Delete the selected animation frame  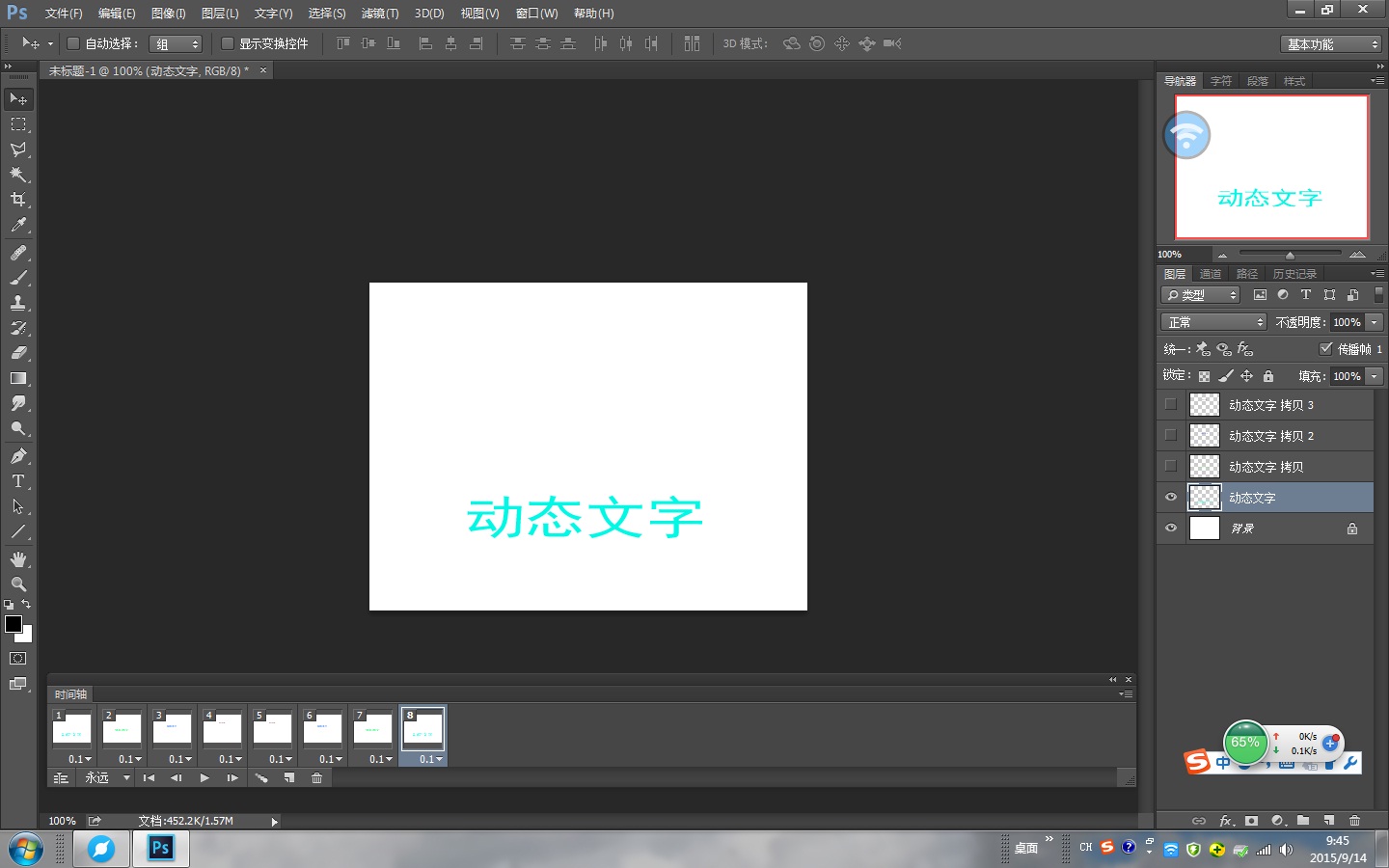click(316, 778)
